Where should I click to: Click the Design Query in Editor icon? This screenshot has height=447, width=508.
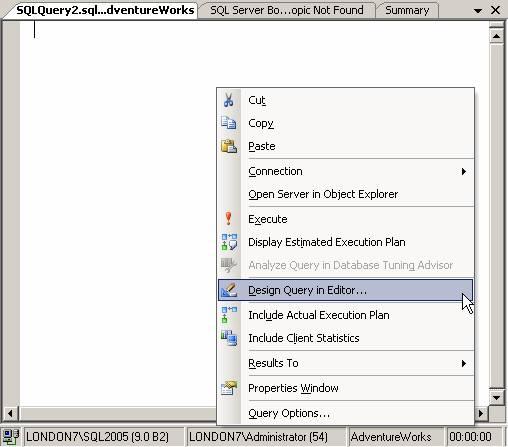click(x=229, y=290)
